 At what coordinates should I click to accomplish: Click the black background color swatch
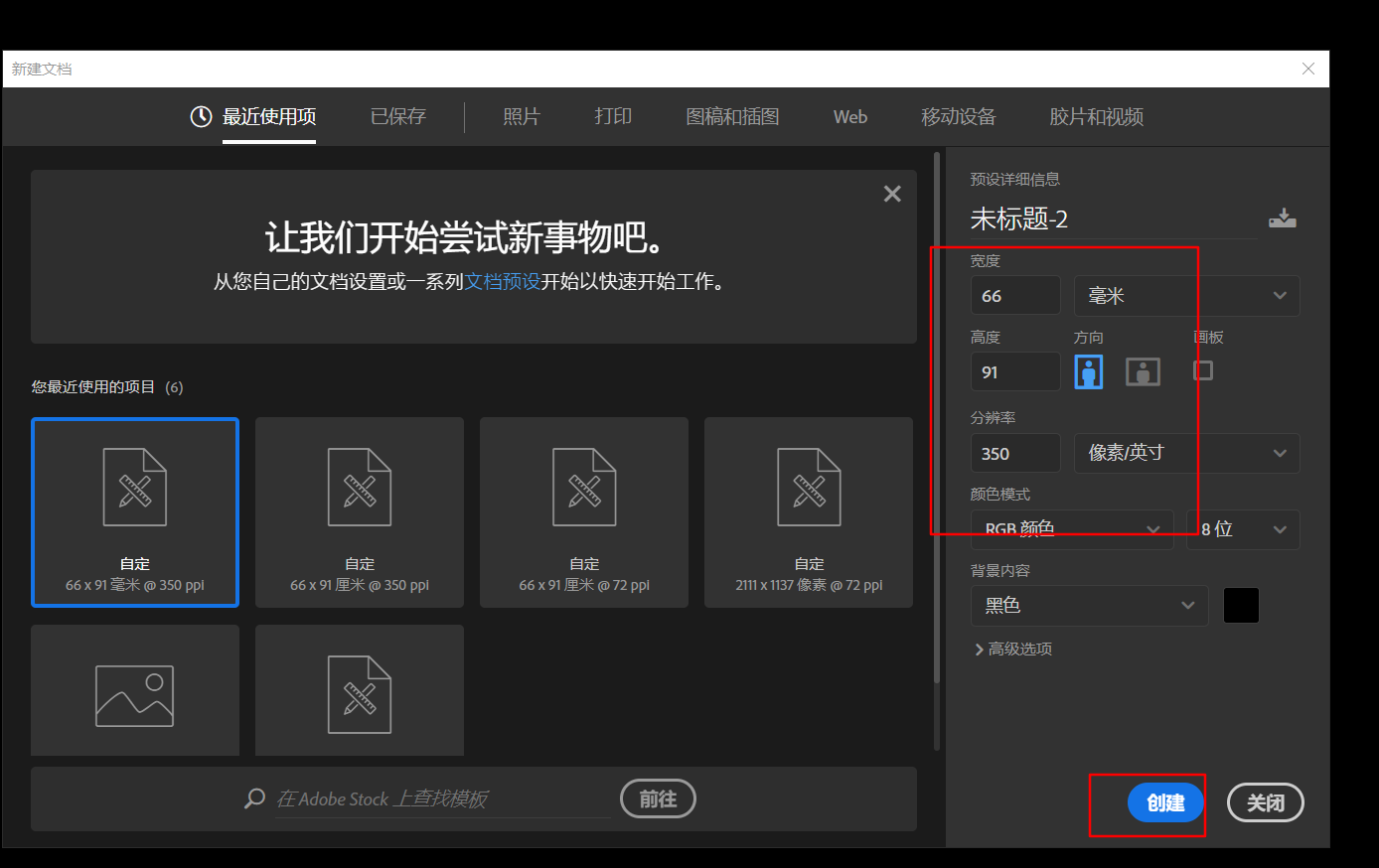click(x=1241, y=606)
